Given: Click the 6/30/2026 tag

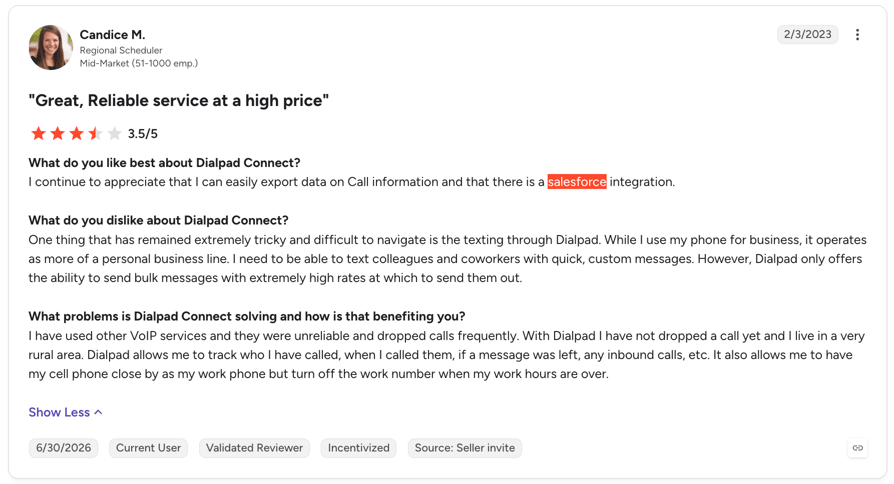Looking at the screenshot, I should coord(63,448).
